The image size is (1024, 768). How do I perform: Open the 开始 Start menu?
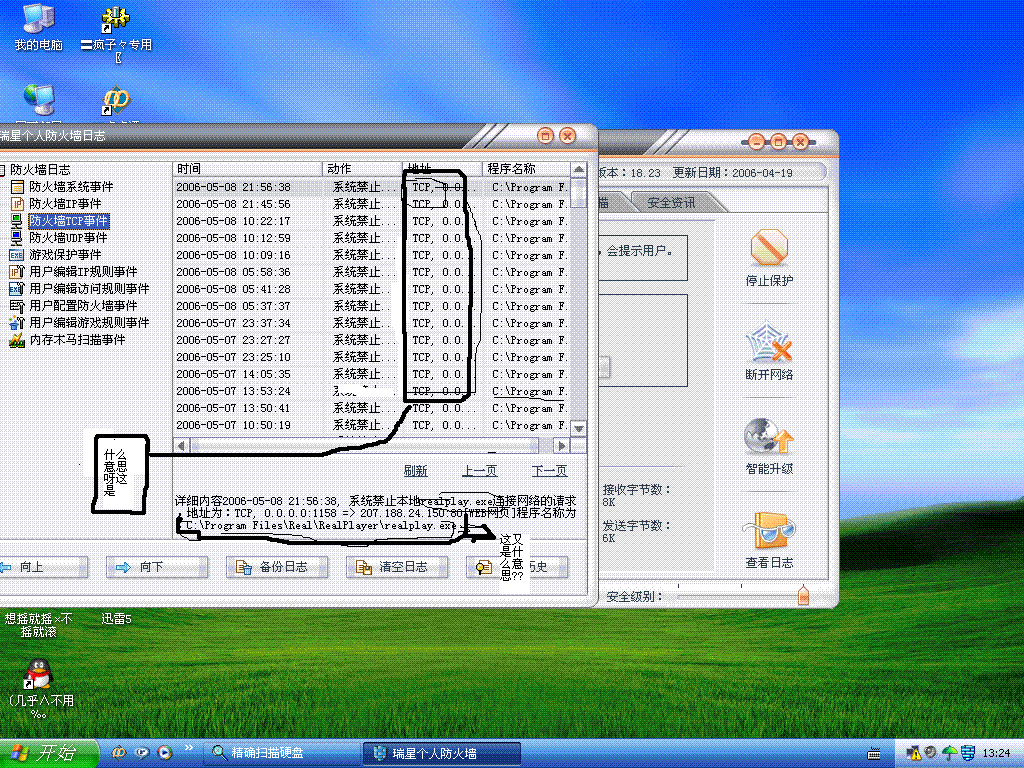[x=46, y=753]
